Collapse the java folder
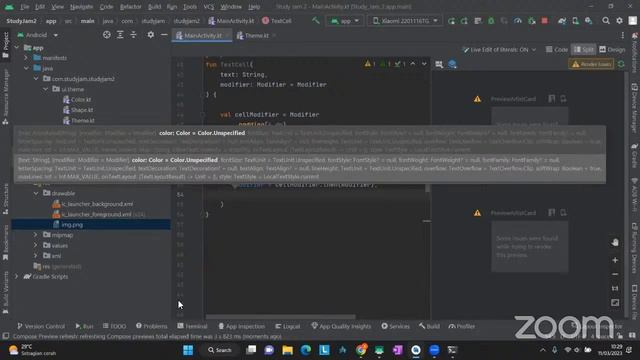The height and width of the screenshot is (360, 640). point(27,68)
